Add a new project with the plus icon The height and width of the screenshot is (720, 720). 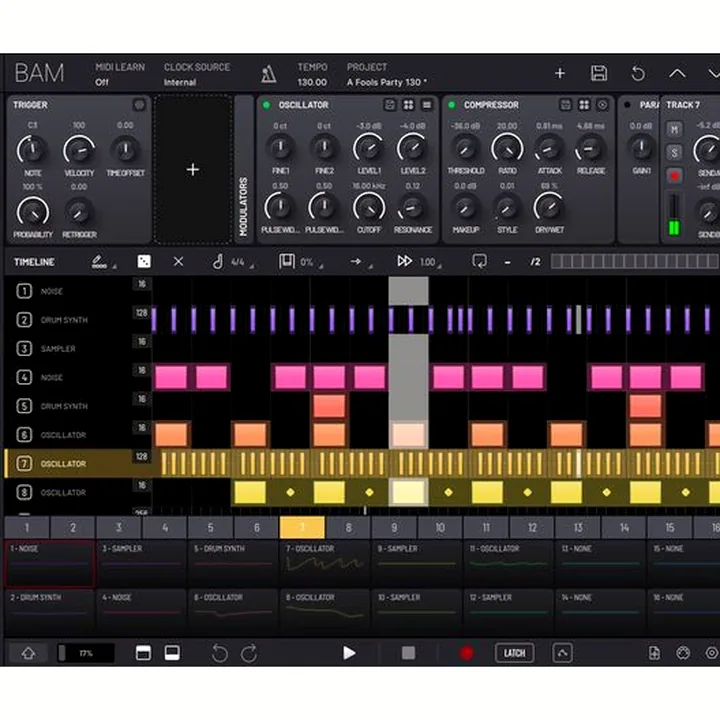coord(560,73)
